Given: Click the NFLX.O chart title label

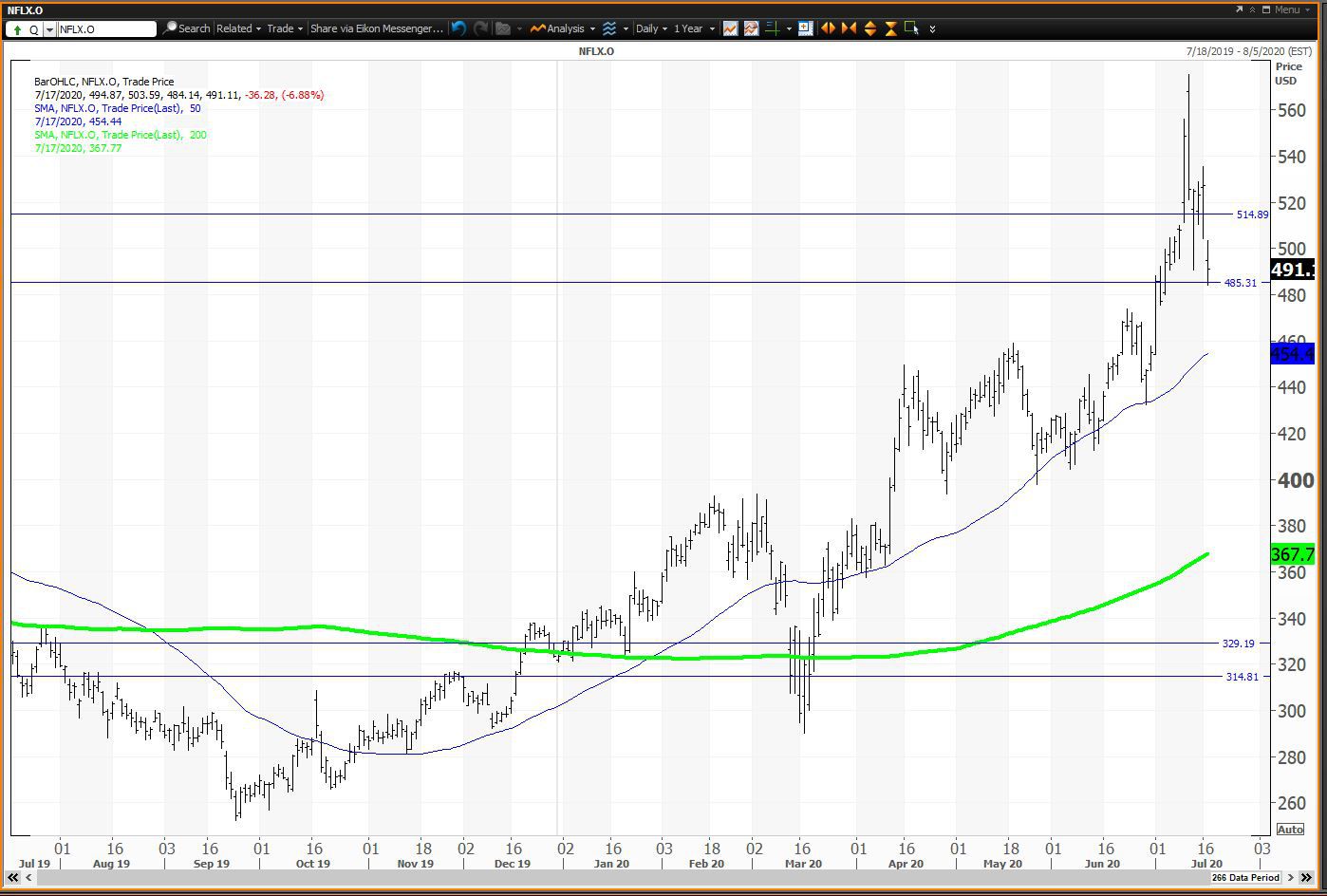Looking at the screenshot, I should [596, 51].
